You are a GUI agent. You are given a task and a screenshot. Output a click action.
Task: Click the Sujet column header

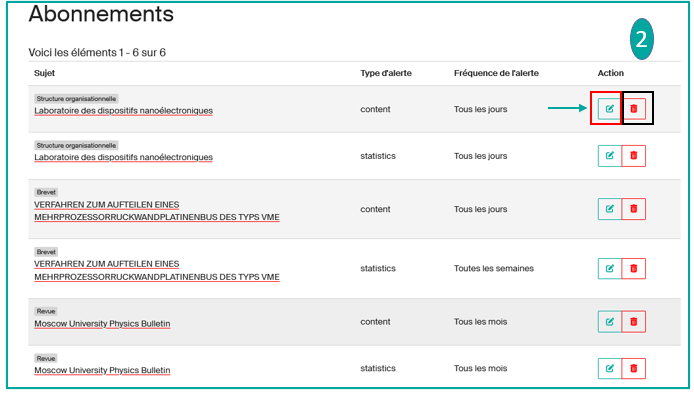45,73
